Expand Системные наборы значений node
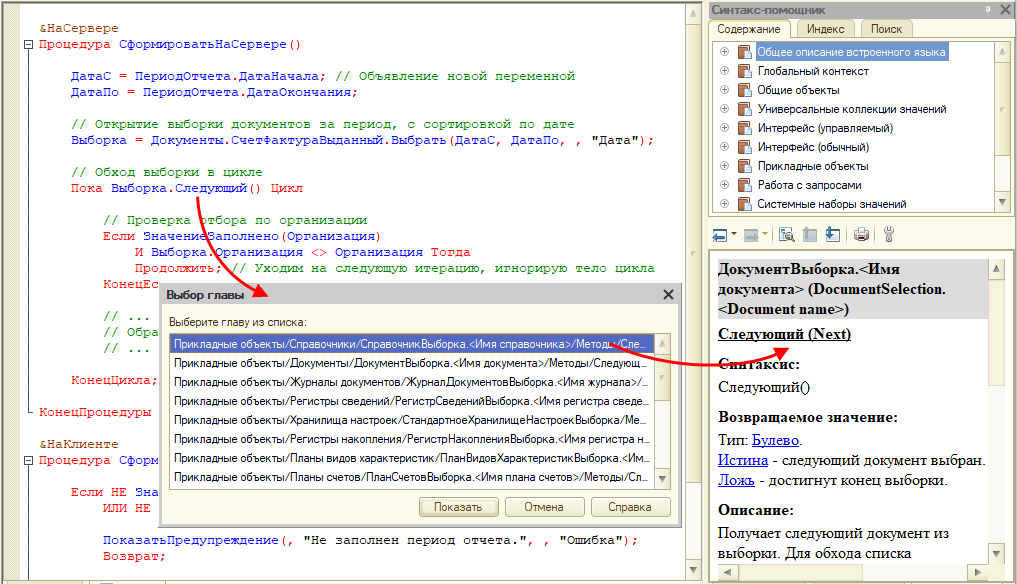 pos(724,204)
